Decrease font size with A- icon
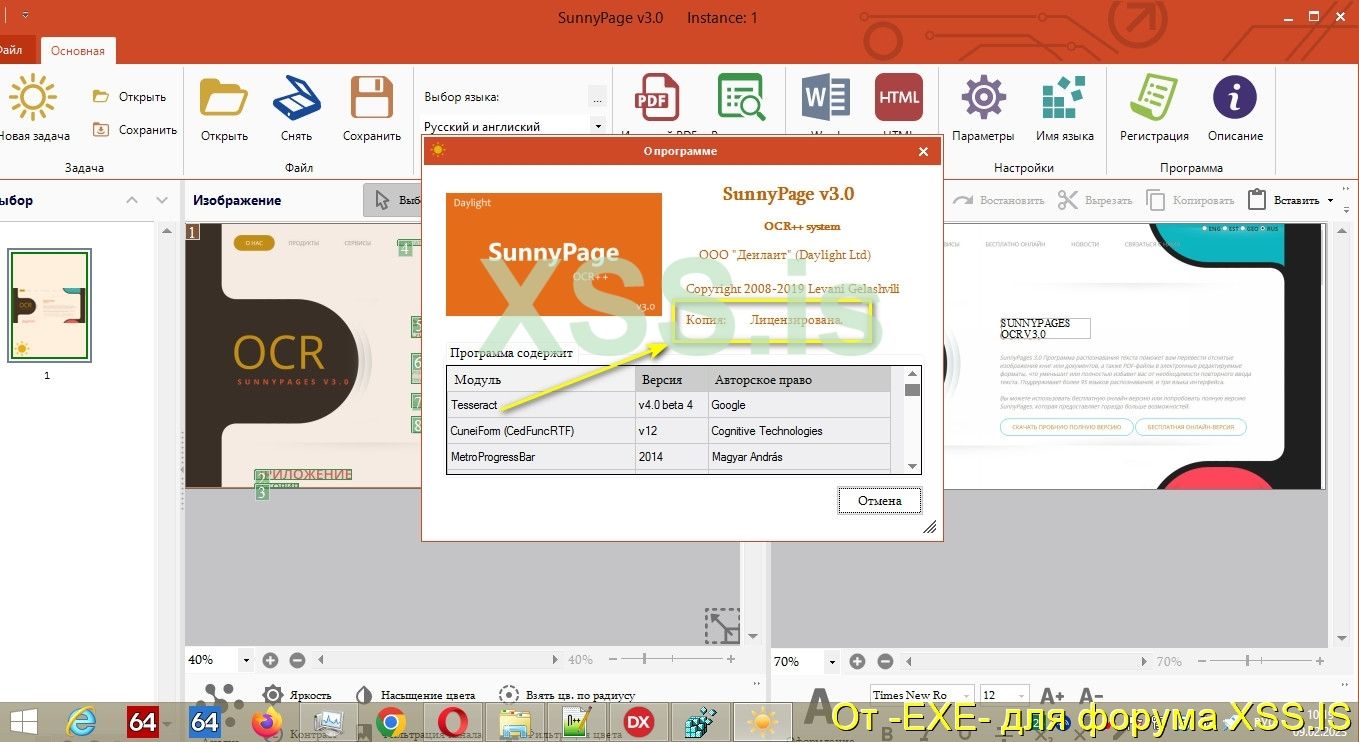Image resolution: width=1359 pixels, height=742 pixels. click(x=1091, y=695)
